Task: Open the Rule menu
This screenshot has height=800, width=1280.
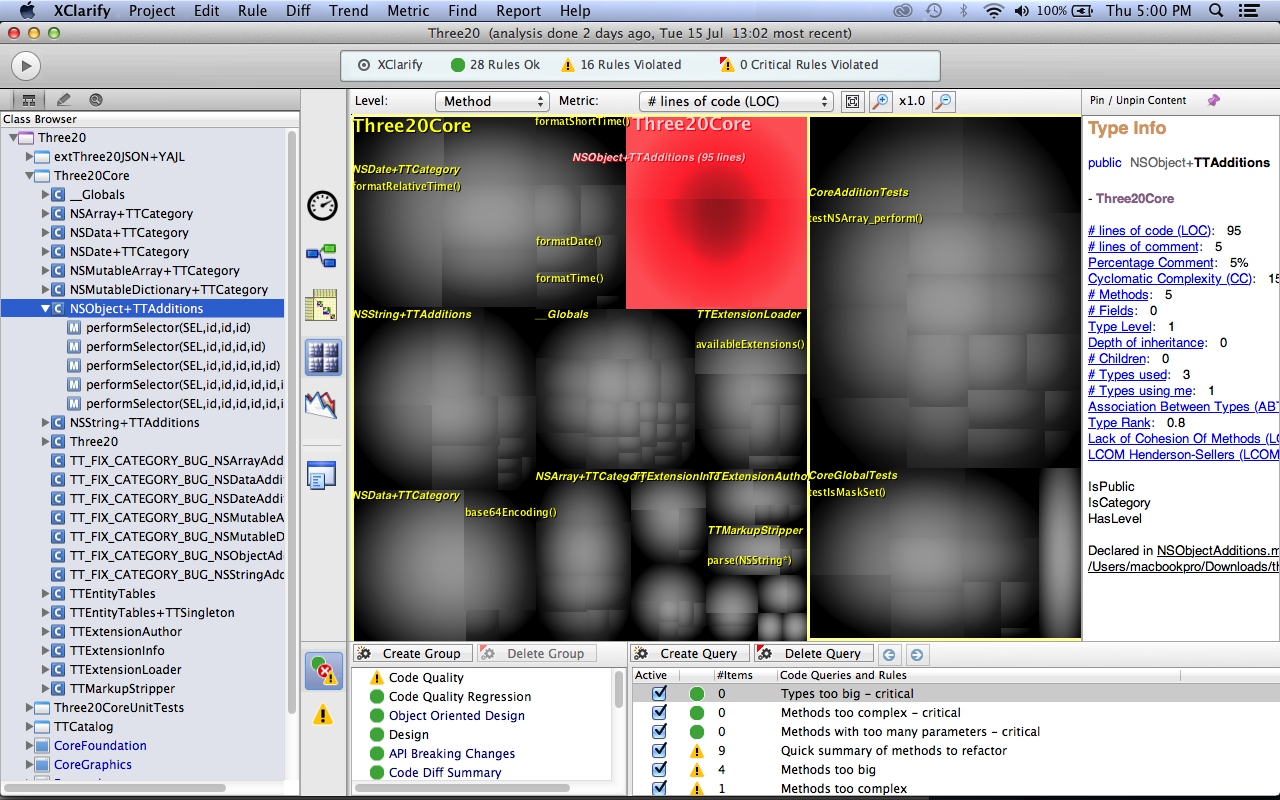Action: point(252,11)
